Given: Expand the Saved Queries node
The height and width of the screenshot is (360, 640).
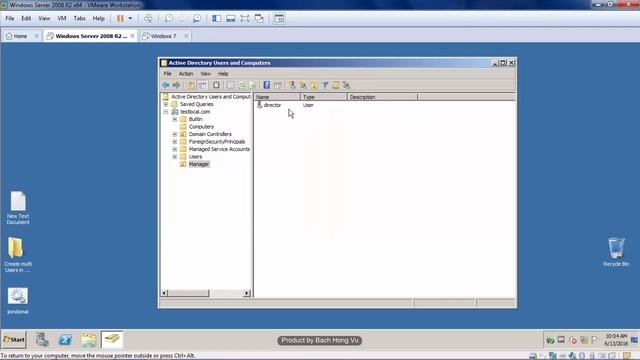Looking at the screenshot, I should (x=166, y=104).
